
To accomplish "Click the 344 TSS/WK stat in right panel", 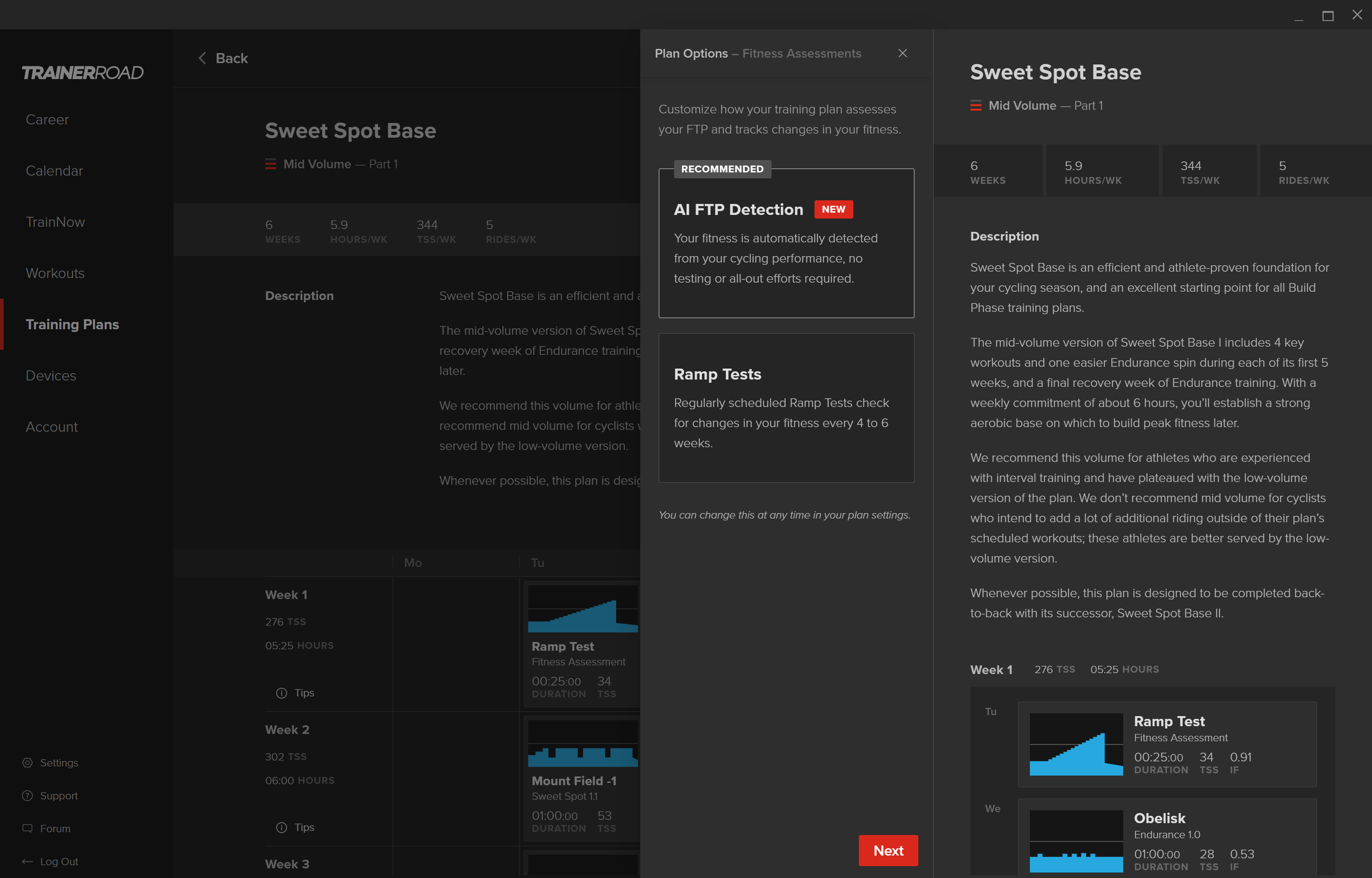I will pos(1200,172).
